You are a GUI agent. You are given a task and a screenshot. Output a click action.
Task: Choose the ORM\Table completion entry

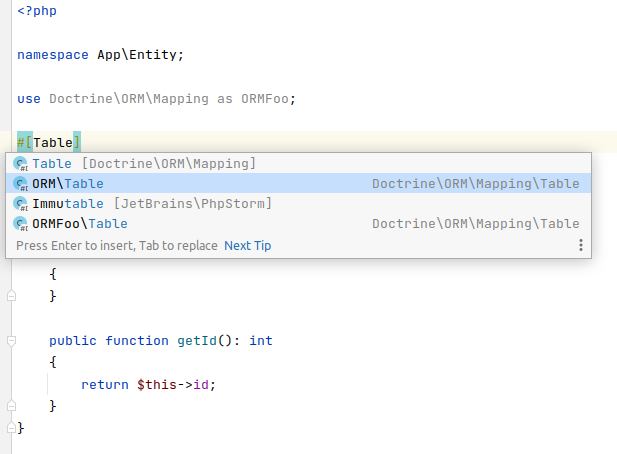coord(298,183)
